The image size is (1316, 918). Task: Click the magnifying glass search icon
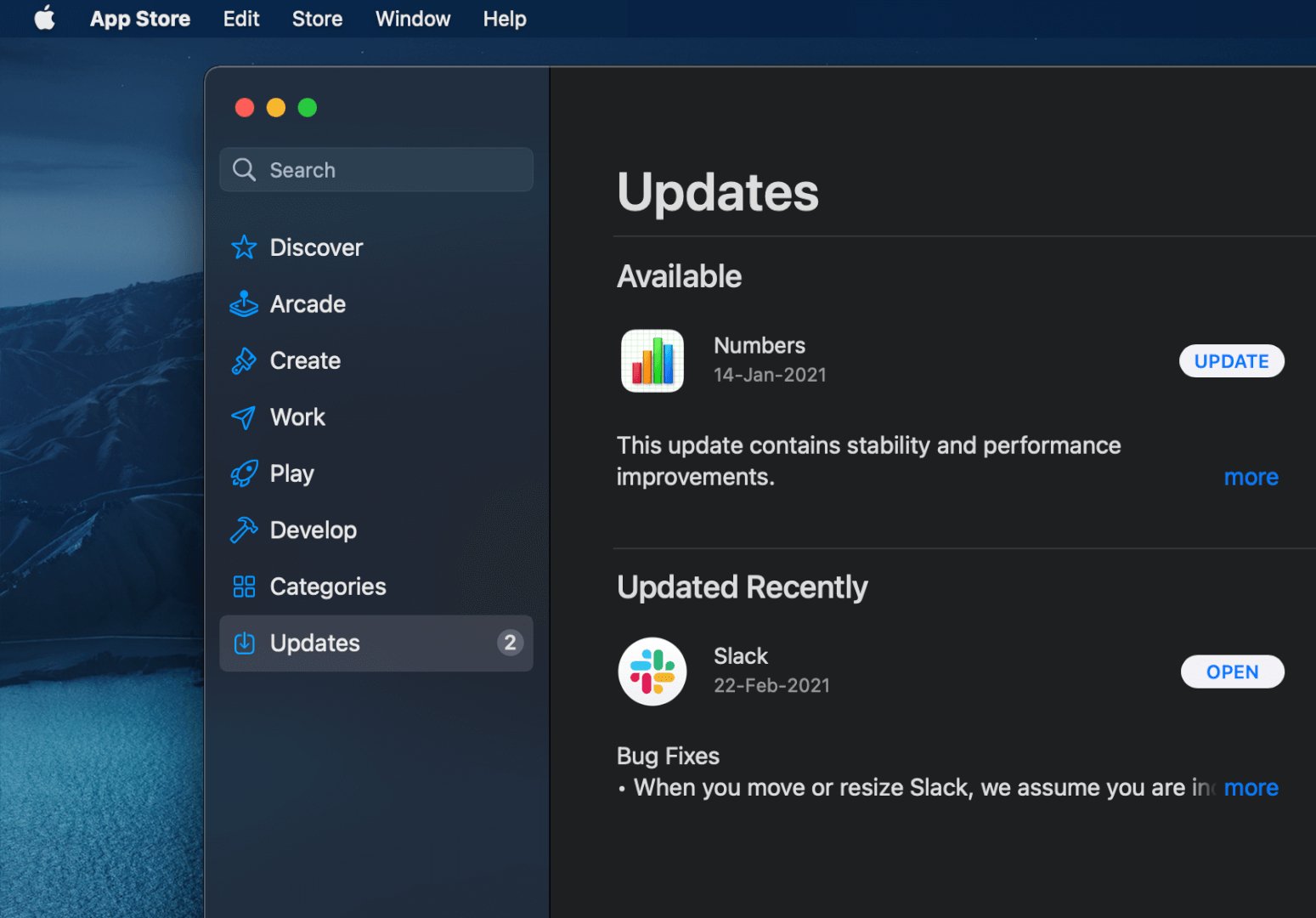pyautogui.click(x=244, y=170)
